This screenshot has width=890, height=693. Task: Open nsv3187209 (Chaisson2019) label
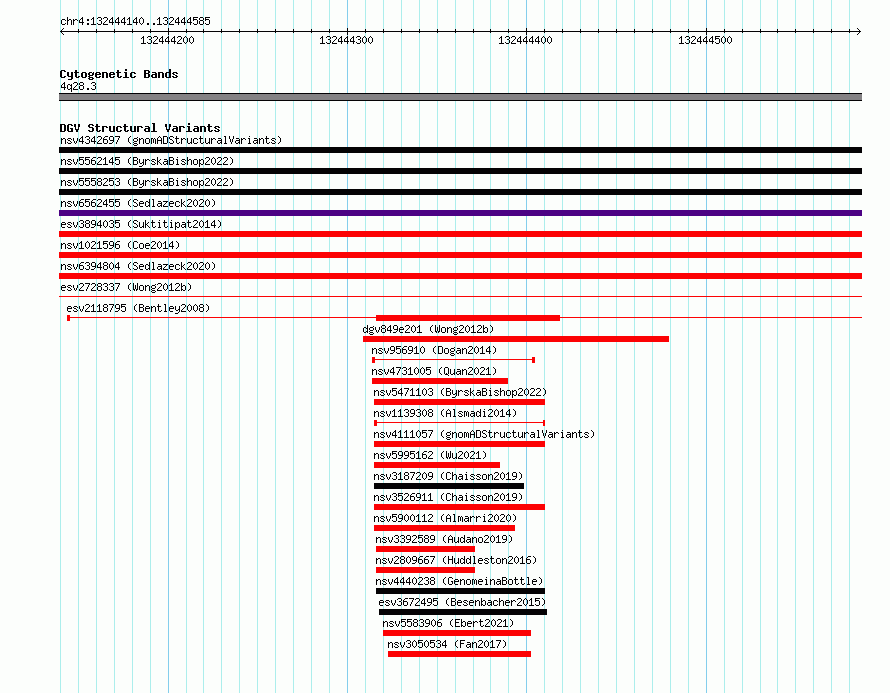pos(448,476)
